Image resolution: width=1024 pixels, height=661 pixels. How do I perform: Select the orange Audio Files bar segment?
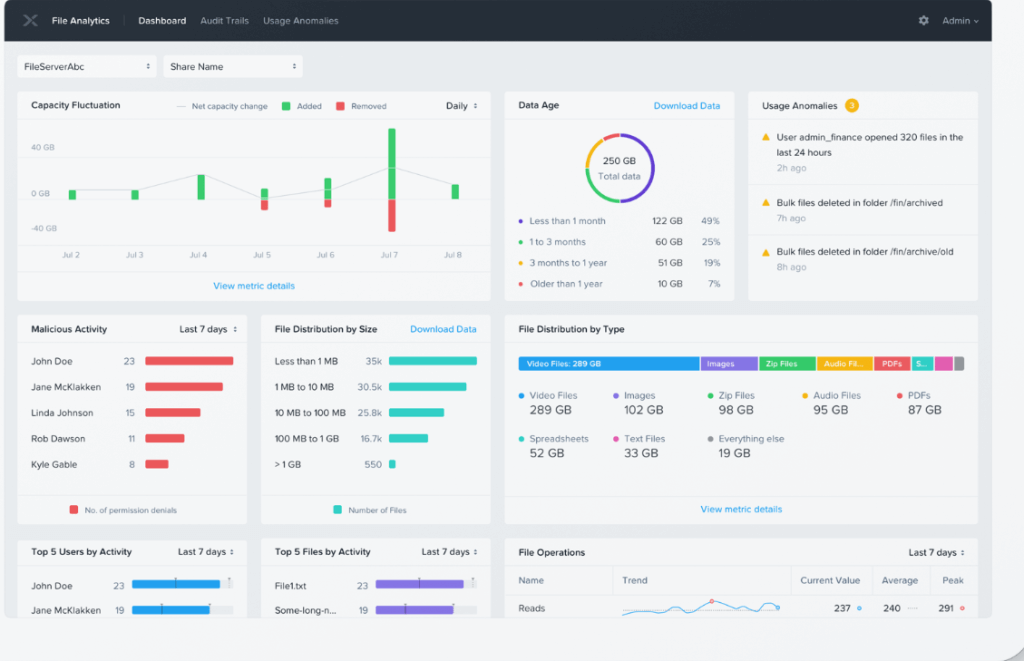(844, 364)
